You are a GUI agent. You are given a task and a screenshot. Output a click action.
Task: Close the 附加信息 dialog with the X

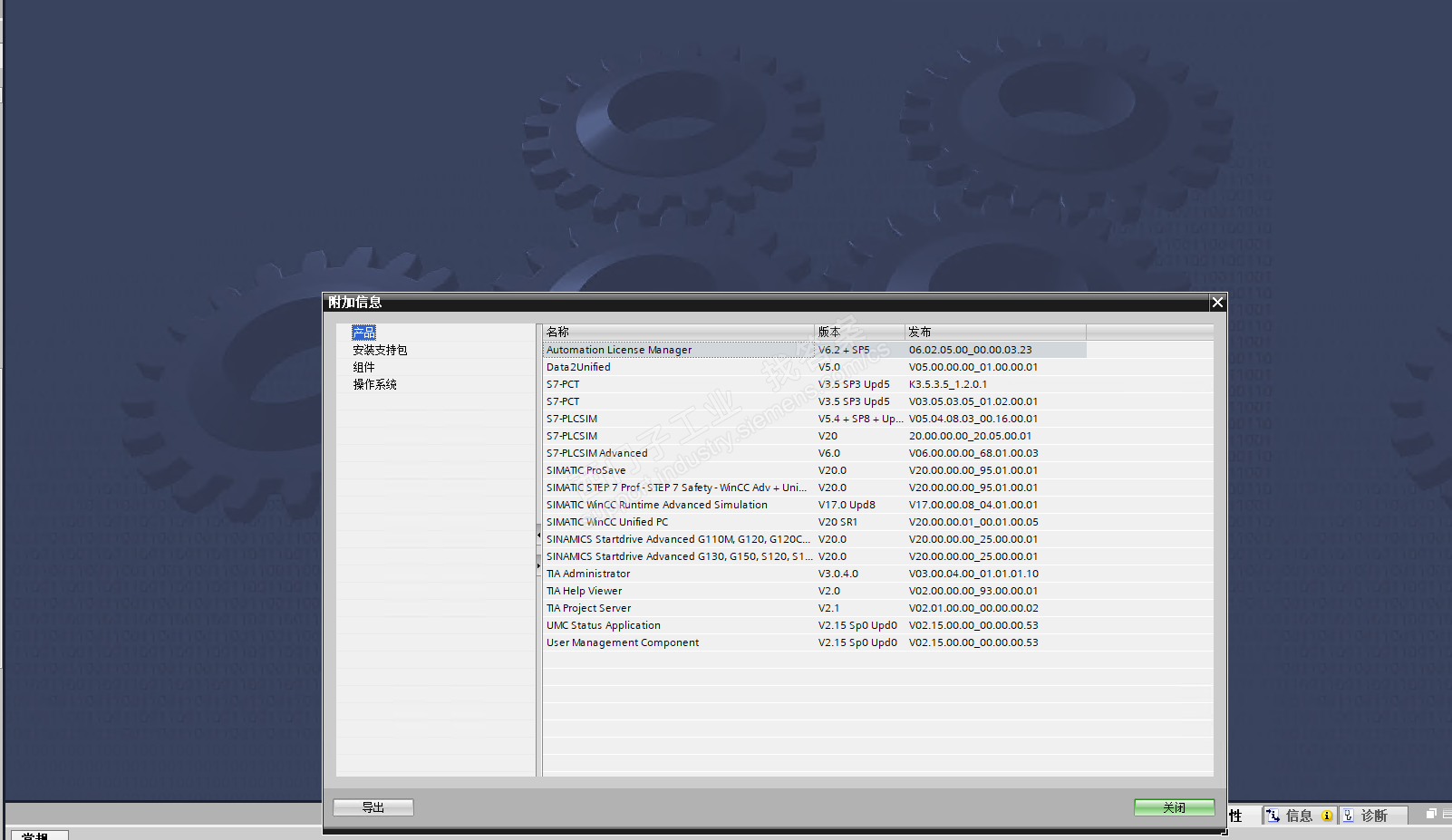(x=1217, y=303)
